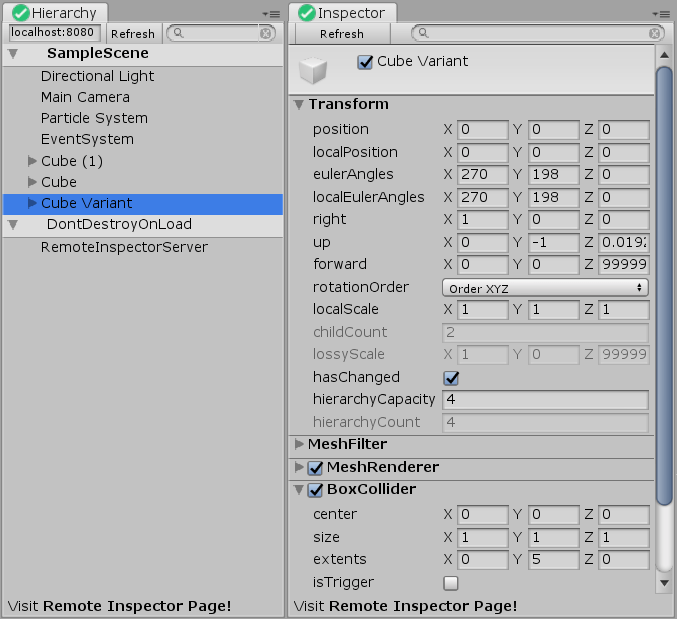Expand the Cube tree arrow
Viewport: 677px width, 619px height.
click(x=32, y=182)
